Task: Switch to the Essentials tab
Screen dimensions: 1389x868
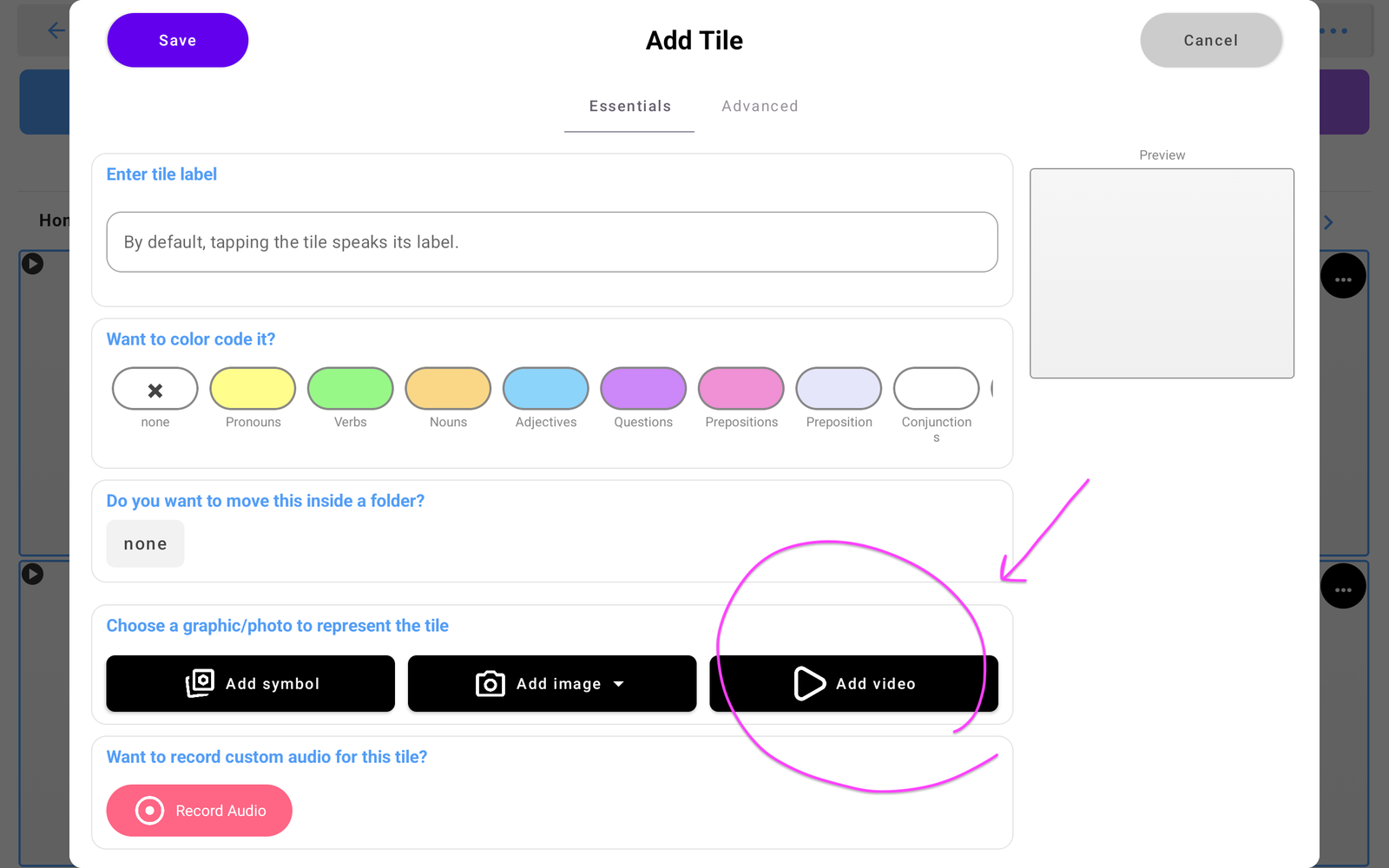Action: point(629,106)
